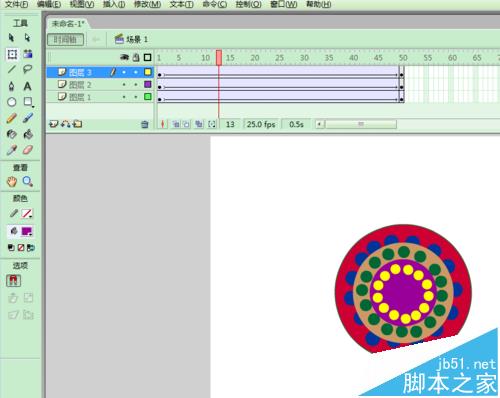Open the 文件(F) menu
500x398 pixels.
coord(16,4)
